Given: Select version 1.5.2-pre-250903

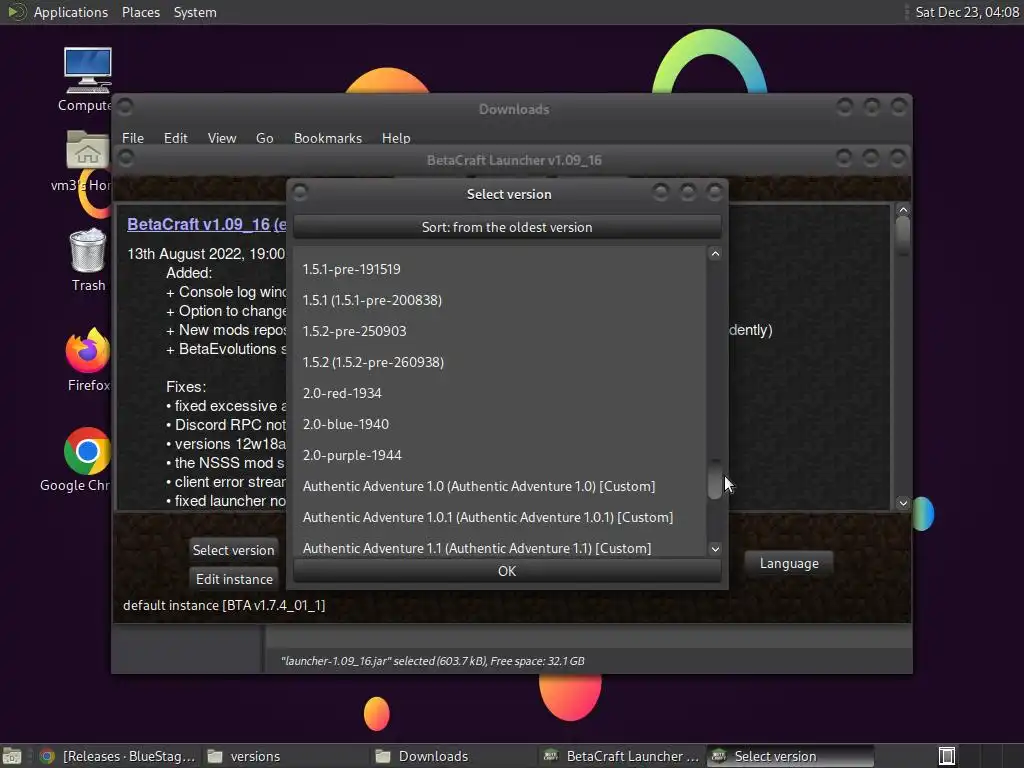Looking at the screenshot, I should point(500,331).
